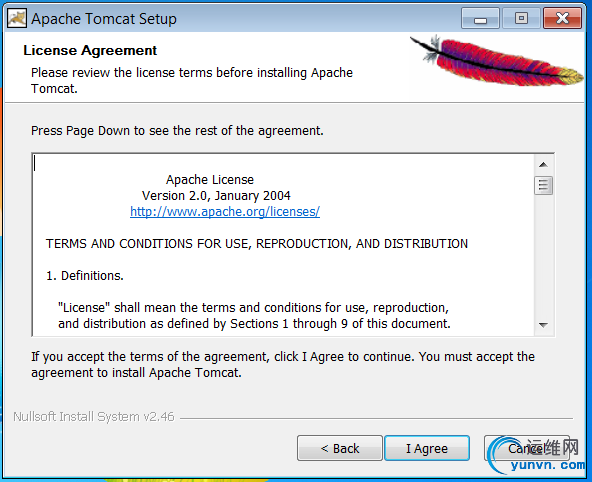Maximize the Apache Tomcat Setup window
Screen dimensions: 592x482
[x=521, y=18]
